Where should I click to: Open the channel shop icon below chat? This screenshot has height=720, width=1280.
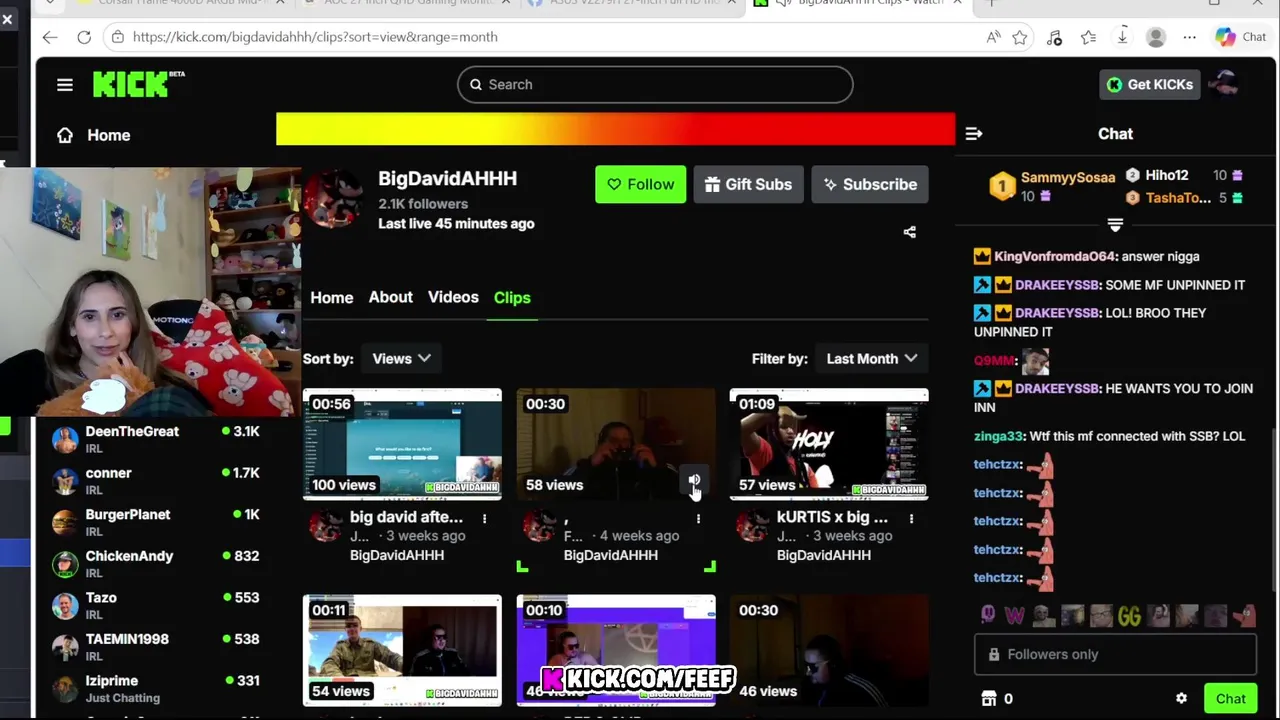pos(989,699)
